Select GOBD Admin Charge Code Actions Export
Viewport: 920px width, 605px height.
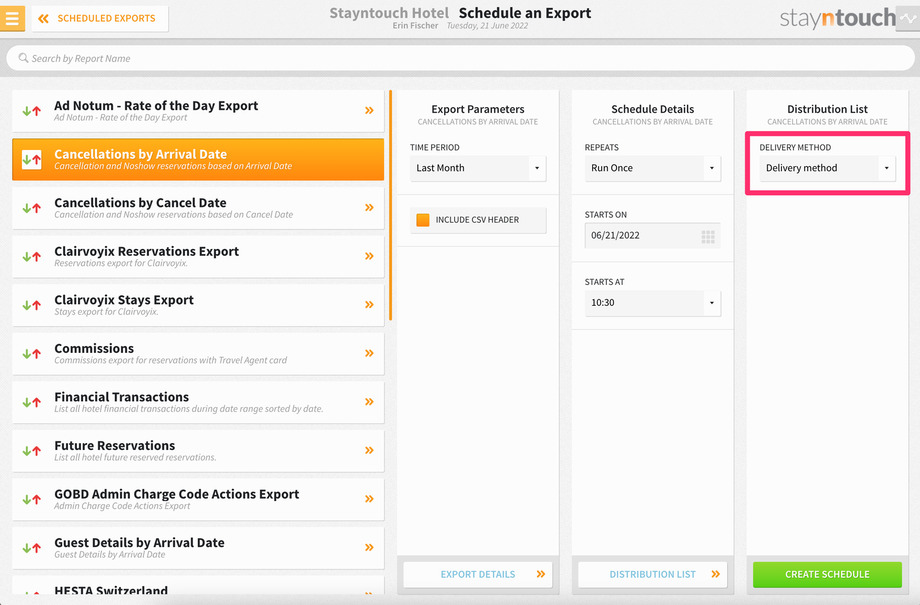point(198,500)
